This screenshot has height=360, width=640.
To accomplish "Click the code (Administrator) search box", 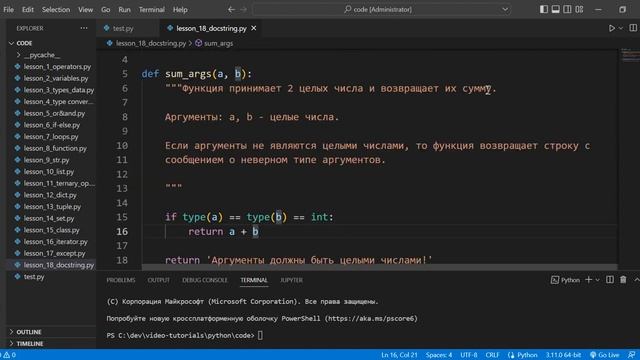I will point(382,9).
